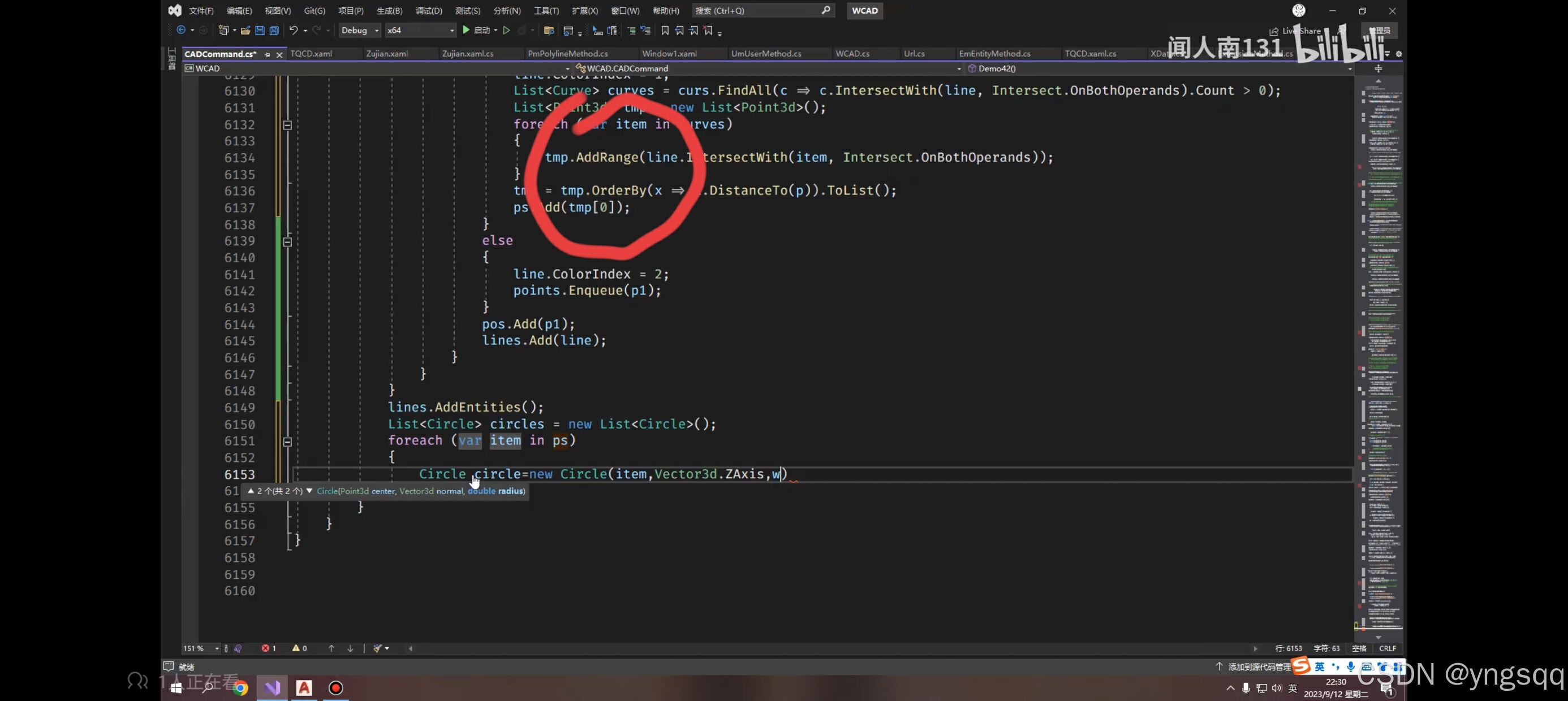Click the warnings indicator showing 0

tap(299, 648)
